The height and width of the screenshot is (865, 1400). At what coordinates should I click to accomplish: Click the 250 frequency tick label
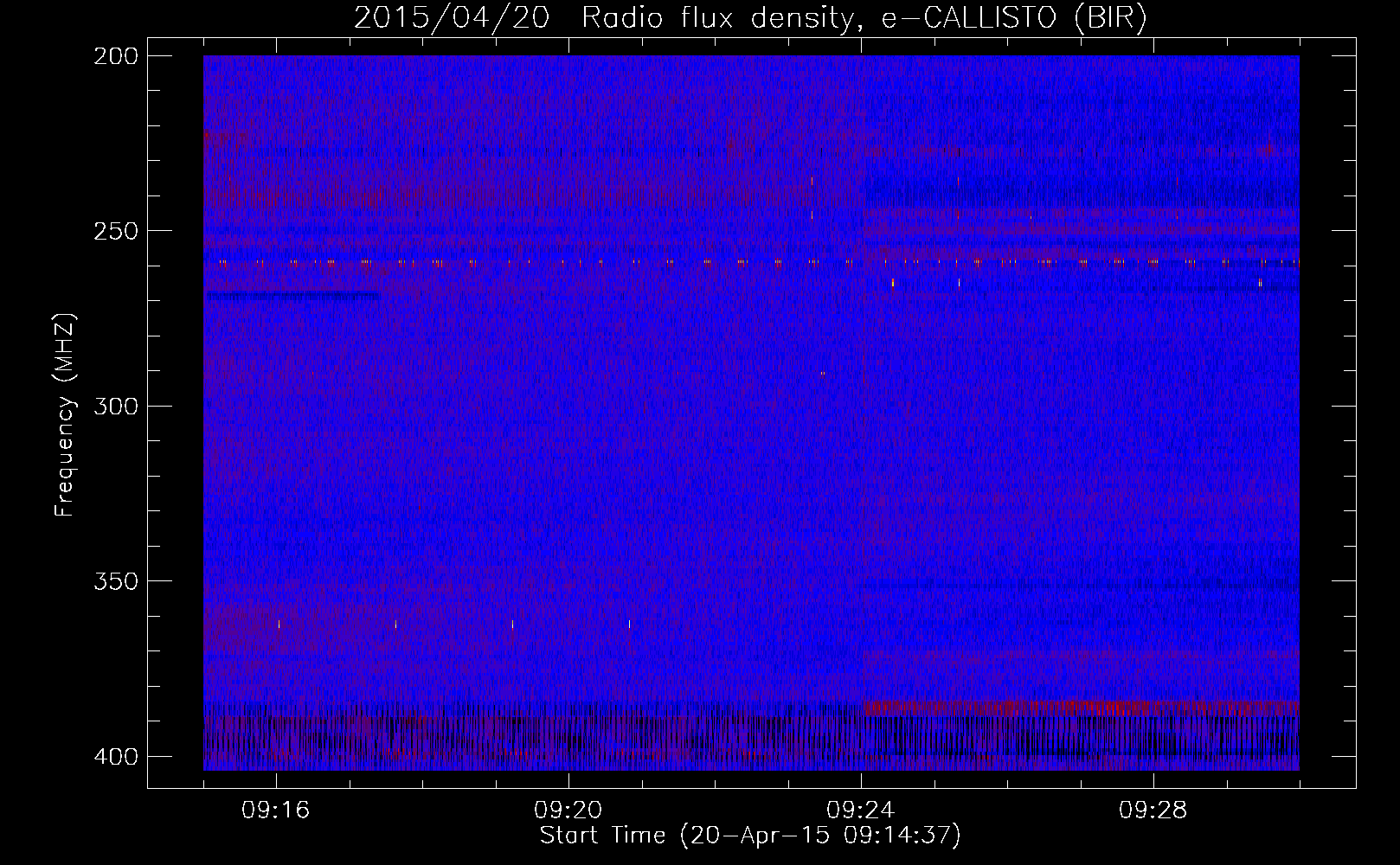pyautogui.click(x=116, y=231)
